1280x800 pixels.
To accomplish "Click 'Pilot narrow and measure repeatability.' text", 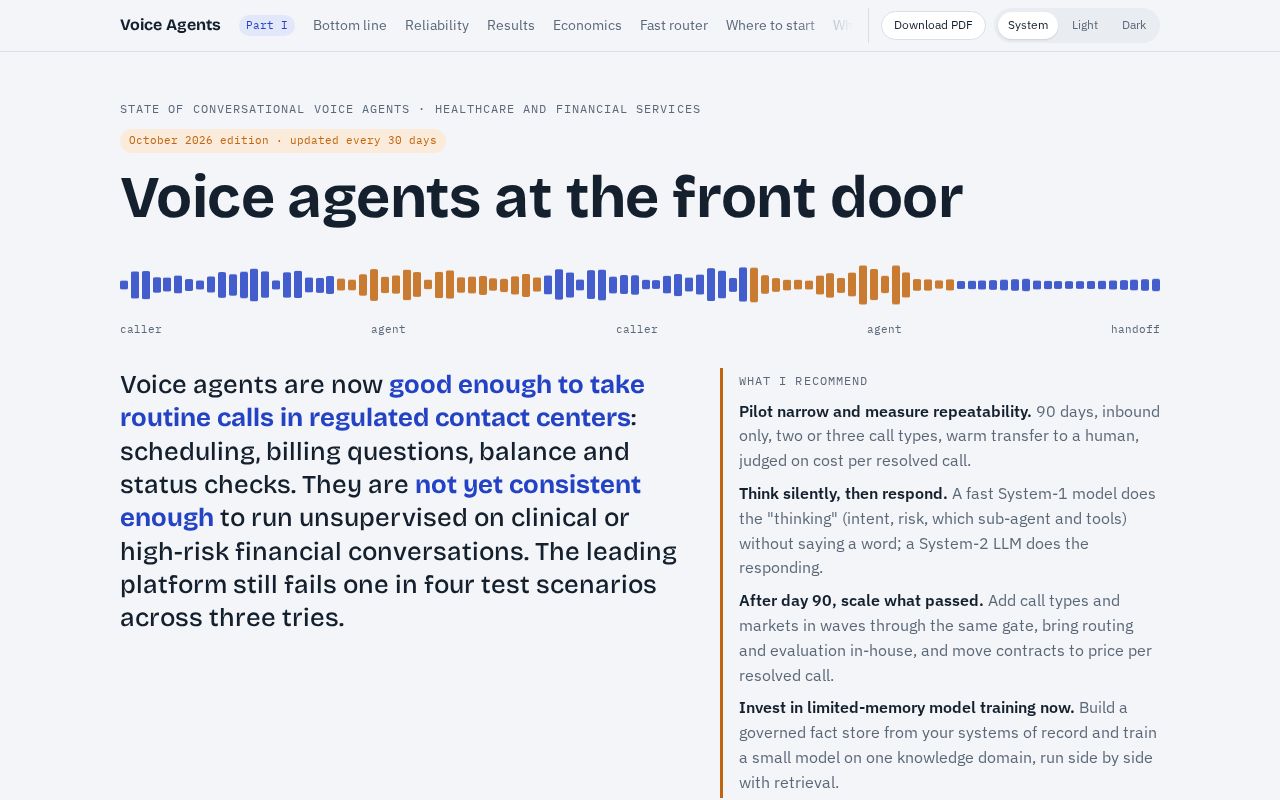I will tap(885, 411).
